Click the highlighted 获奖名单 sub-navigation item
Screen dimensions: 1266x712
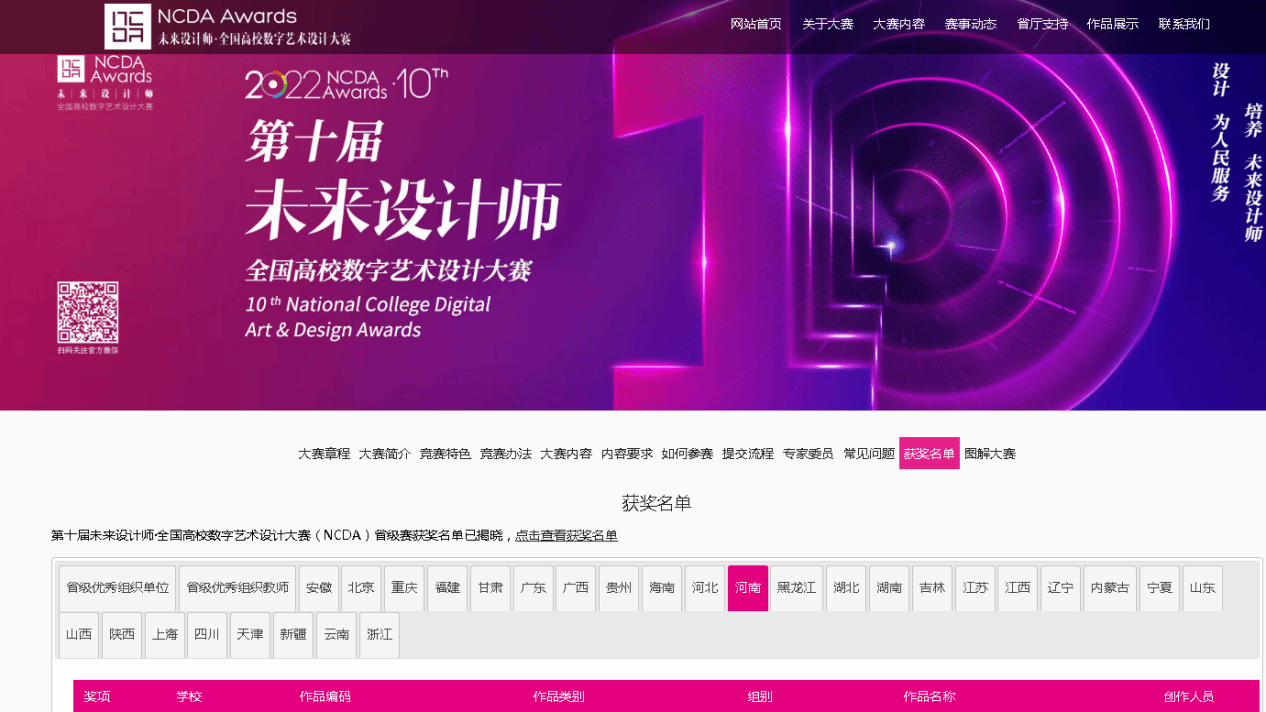929,454
